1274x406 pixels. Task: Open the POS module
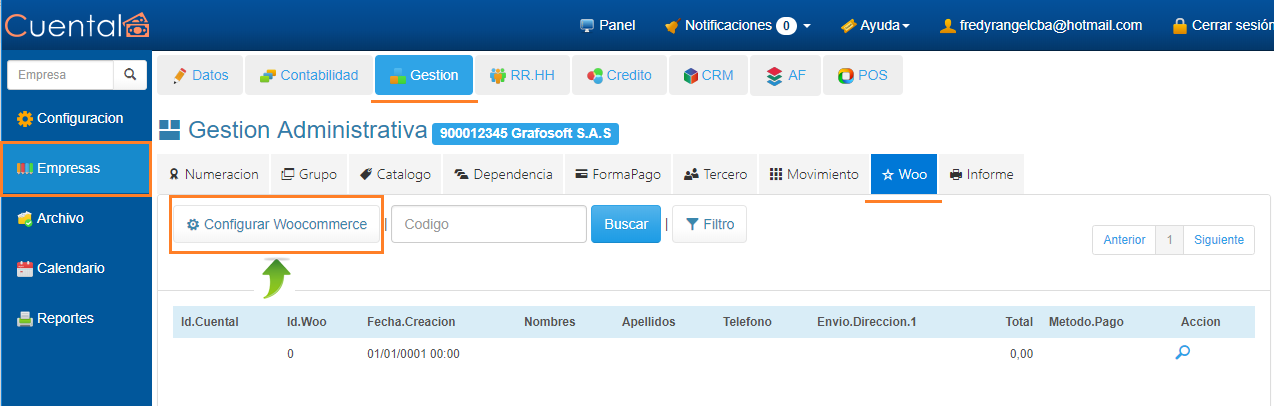coord(862,75)
